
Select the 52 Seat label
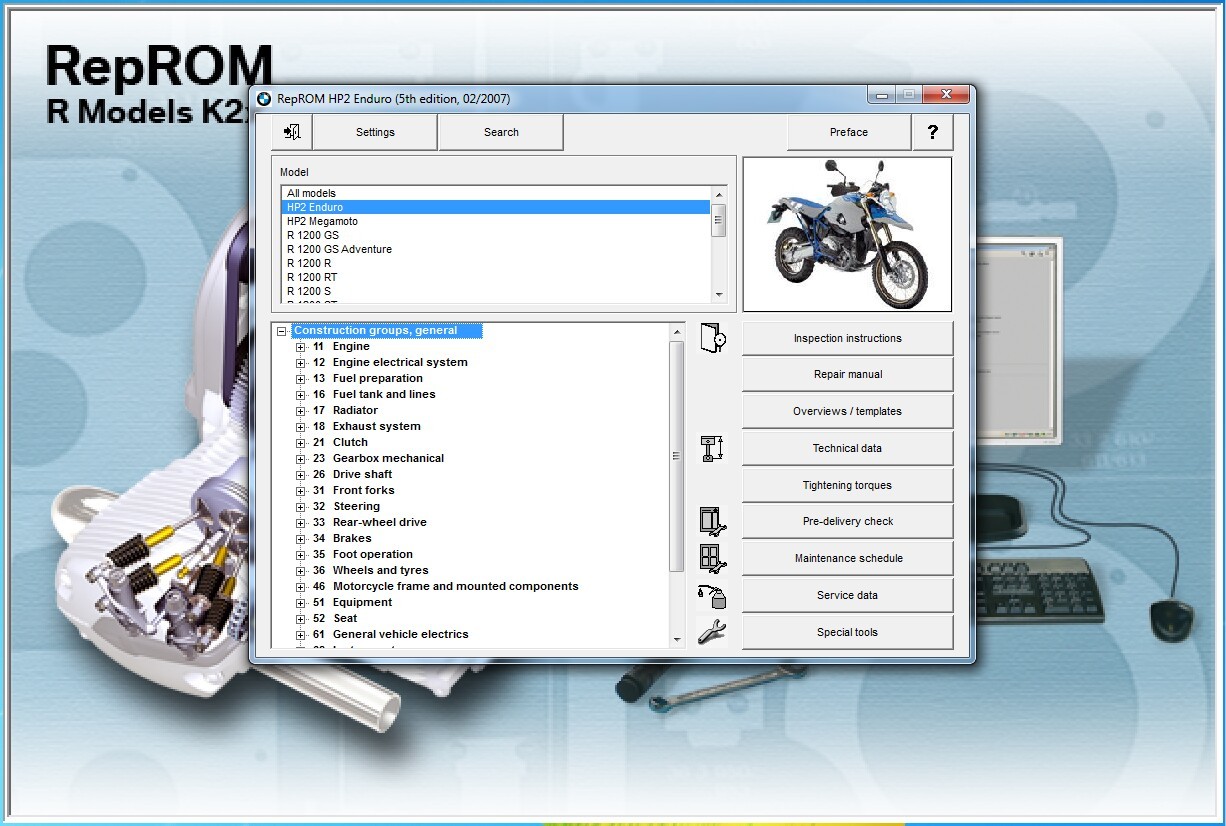[334, 618]
